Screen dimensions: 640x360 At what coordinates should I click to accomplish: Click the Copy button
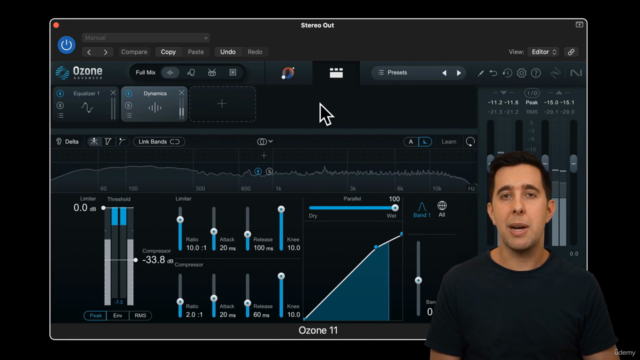click(168, 52)
